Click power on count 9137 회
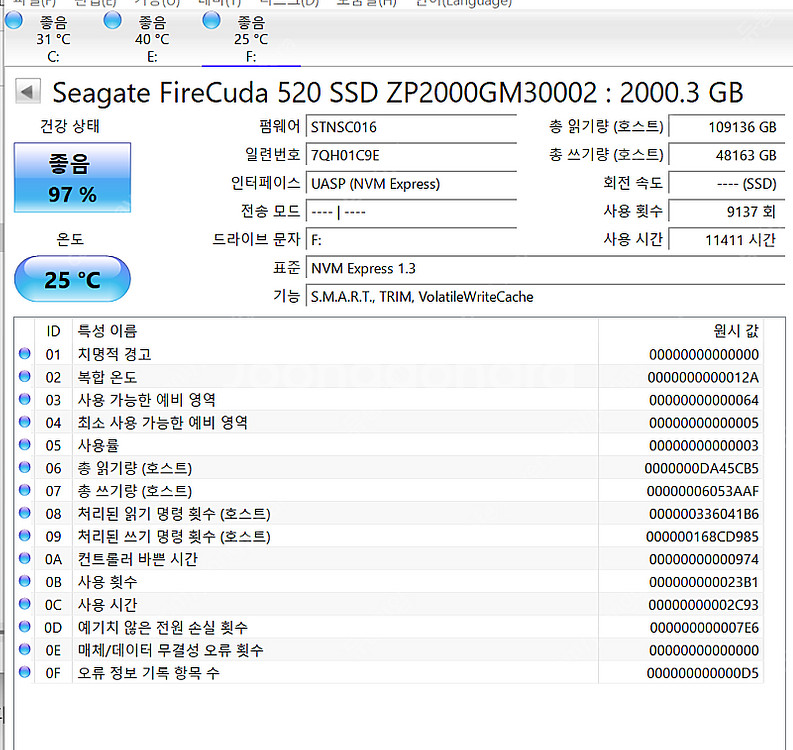The width and height of the screenshot is (793, 750). [727, 211]
